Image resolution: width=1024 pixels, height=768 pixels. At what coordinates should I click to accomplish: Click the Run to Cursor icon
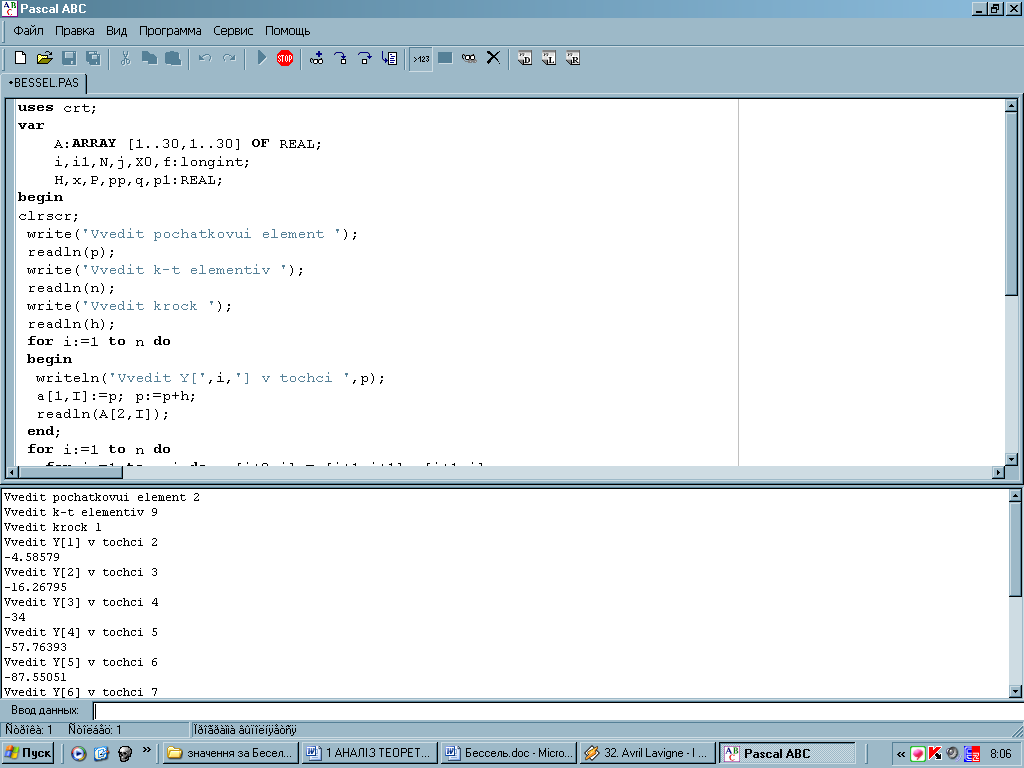[390, 58]
